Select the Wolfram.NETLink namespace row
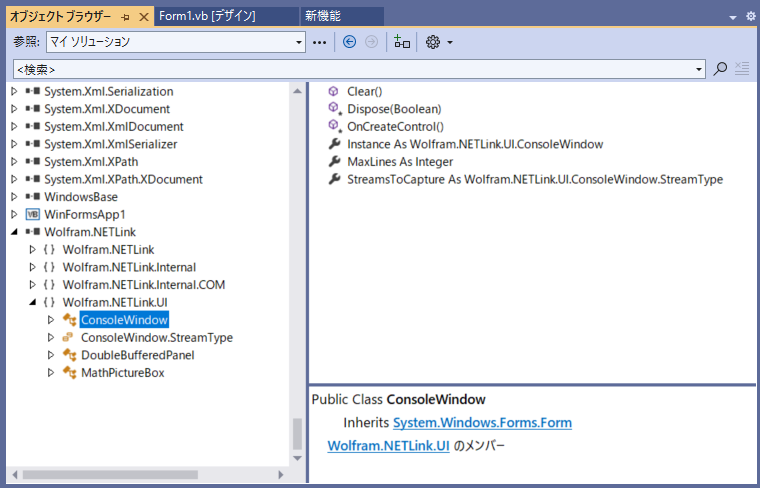This screenshot has height=488, width=760. (x=108, y=250)
